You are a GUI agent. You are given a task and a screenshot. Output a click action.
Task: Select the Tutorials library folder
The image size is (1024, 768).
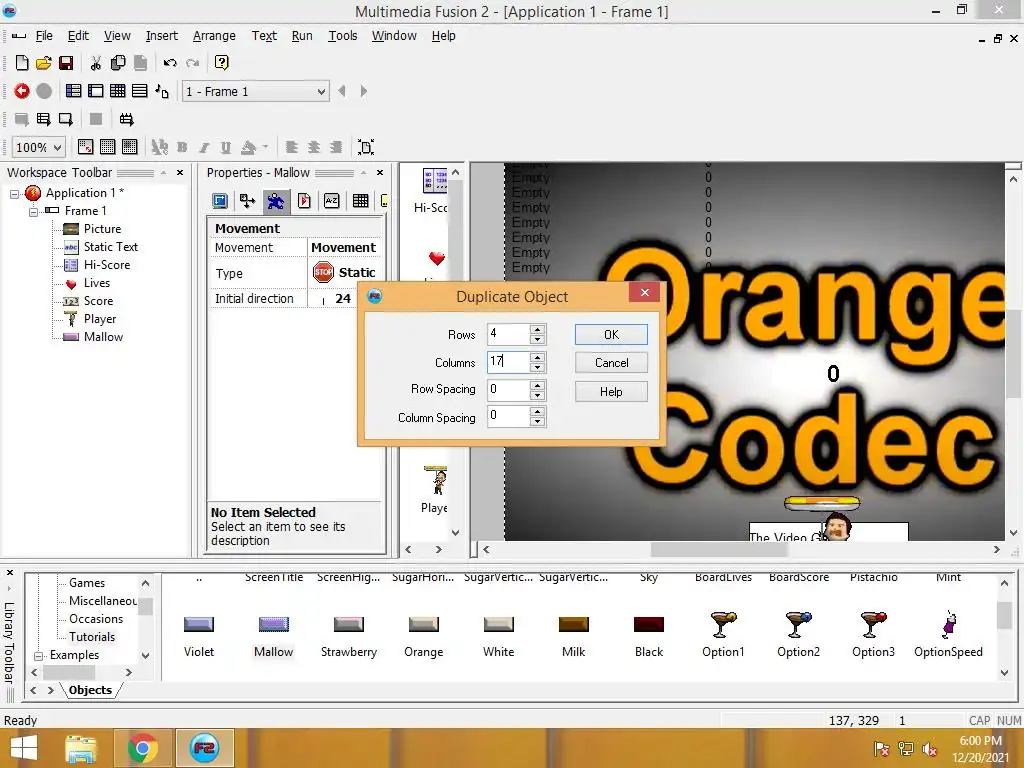pyautogui.click(x=92, y=637)
